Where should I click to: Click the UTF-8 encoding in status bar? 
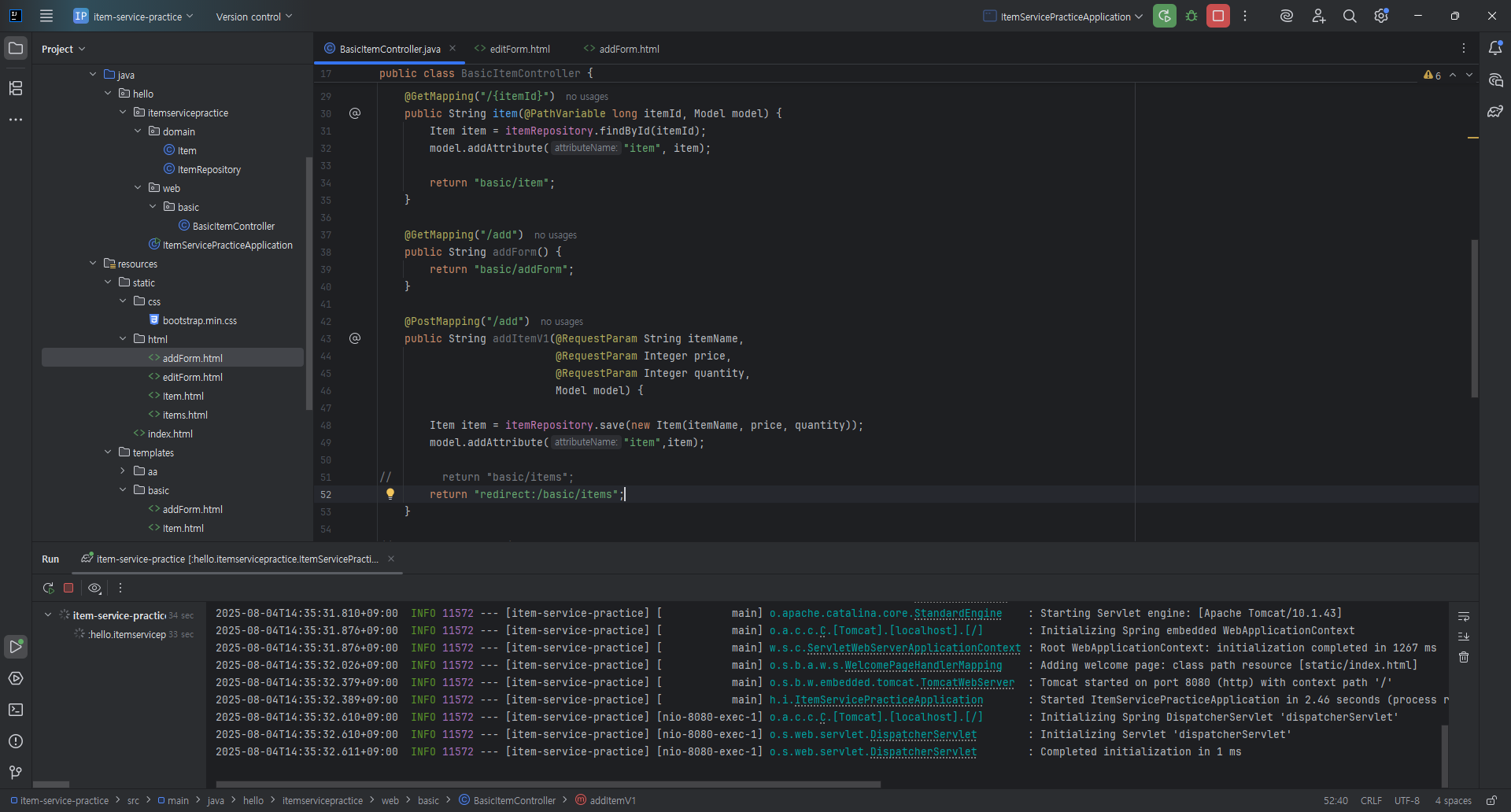pos(1406,800)
